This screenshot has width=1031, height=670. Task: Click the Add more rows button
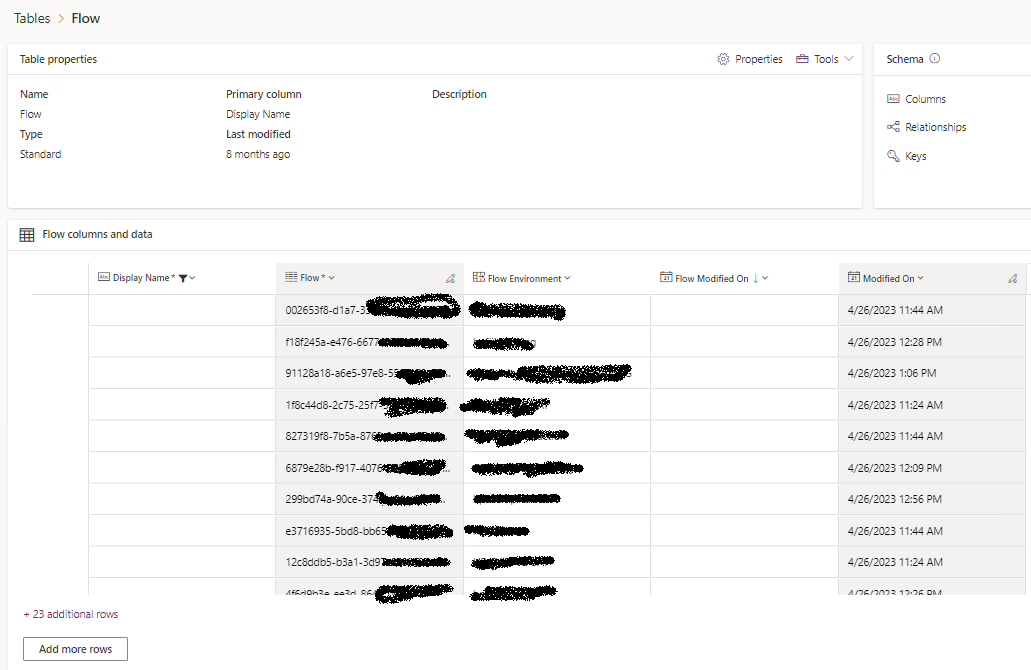74,649
